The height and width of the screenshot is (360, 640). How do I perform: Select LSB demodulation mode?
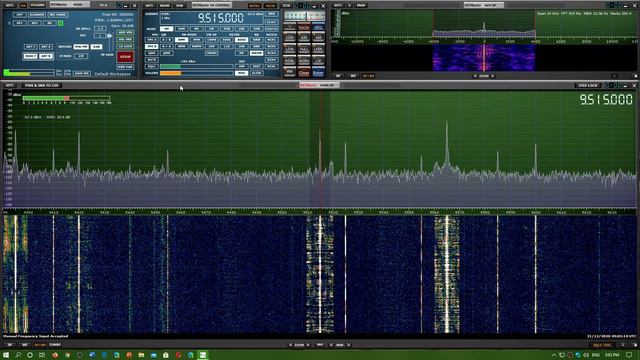click(x=242, y=29)
